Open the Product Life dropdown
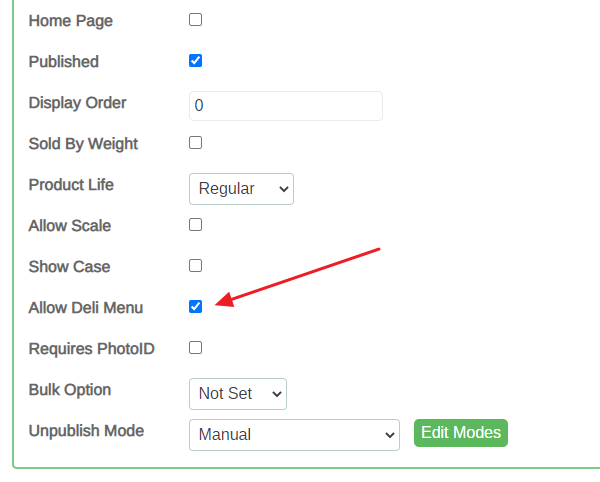Screen dimensions: 600x482 [x=241, y=189]
